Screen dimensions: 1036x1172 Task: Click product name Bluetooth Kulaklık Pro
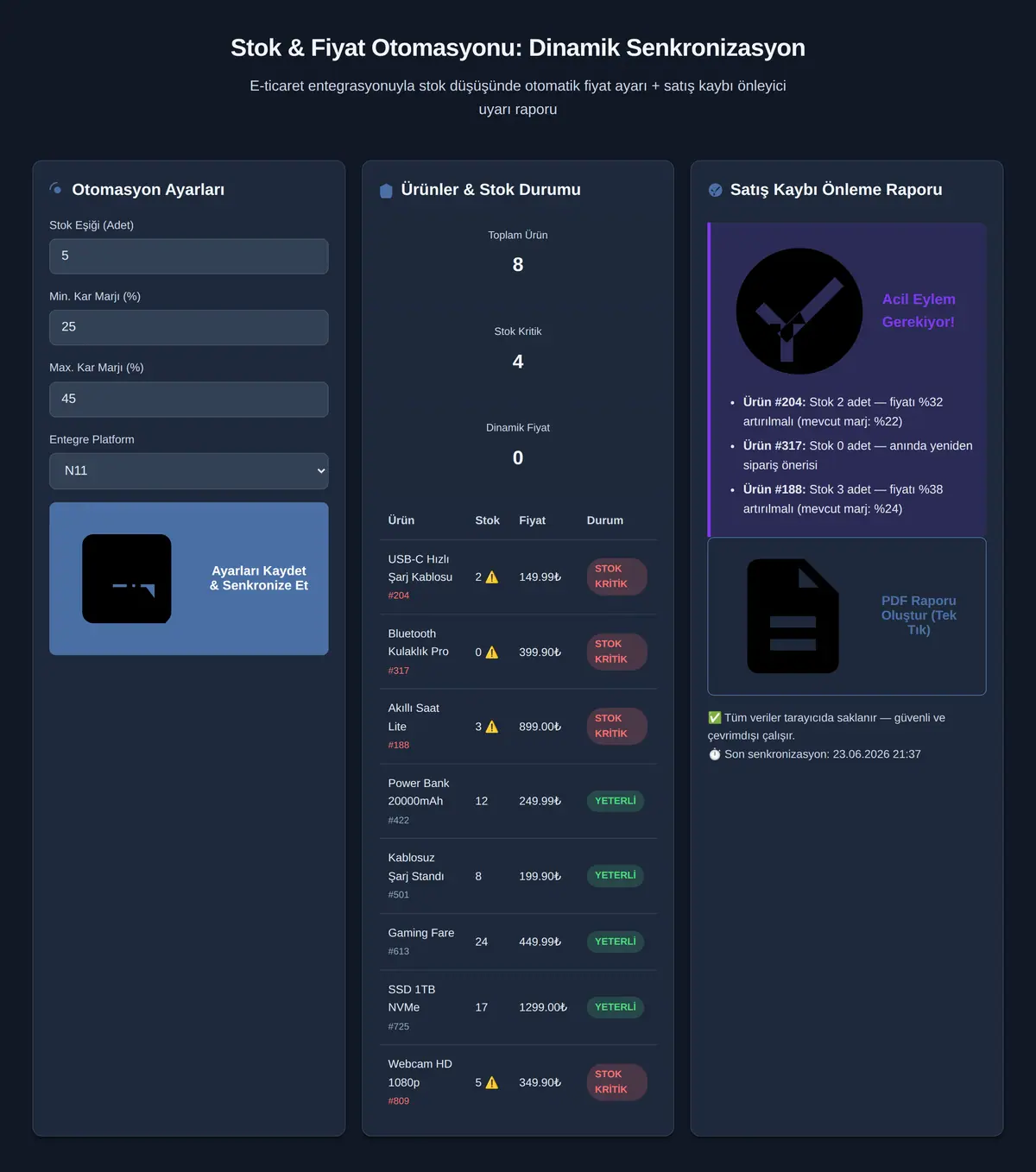pos(419,643)
